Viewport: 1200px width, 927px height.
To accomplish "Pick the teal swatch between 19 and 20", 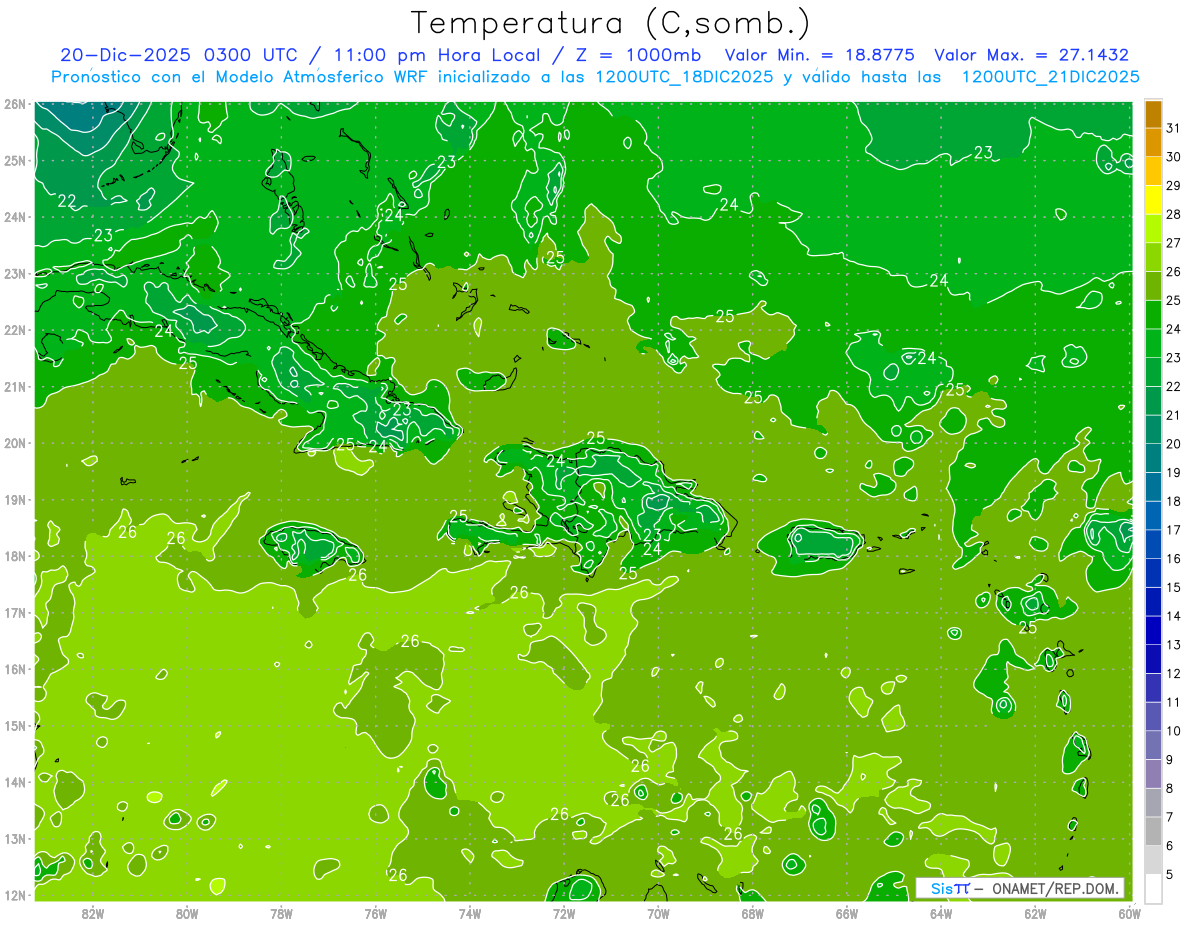I will tap(1153, 458).
